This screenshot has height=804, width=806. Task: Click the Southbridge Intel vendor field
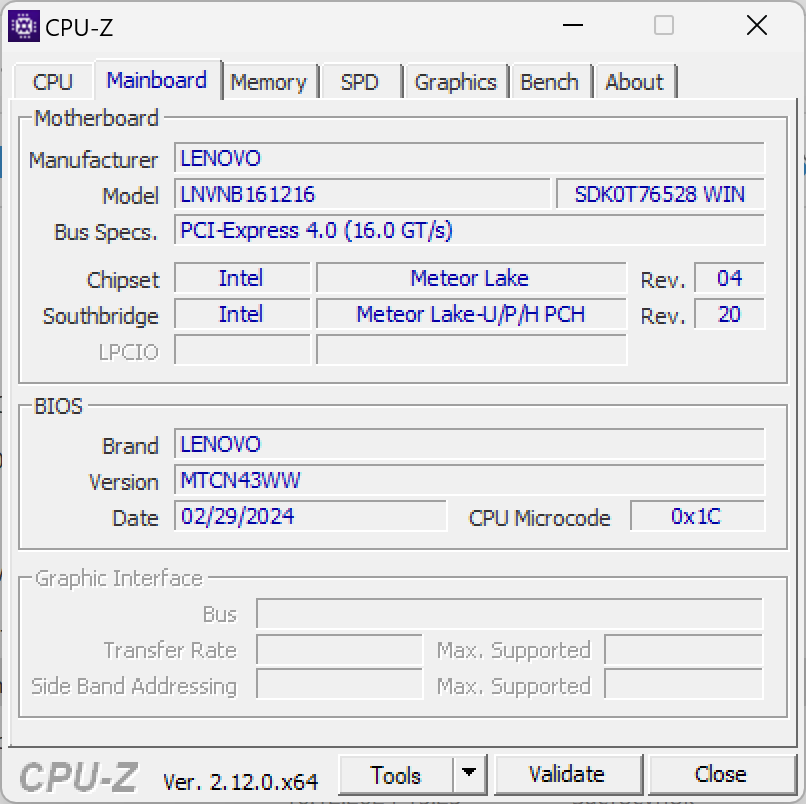coord(242,314)
